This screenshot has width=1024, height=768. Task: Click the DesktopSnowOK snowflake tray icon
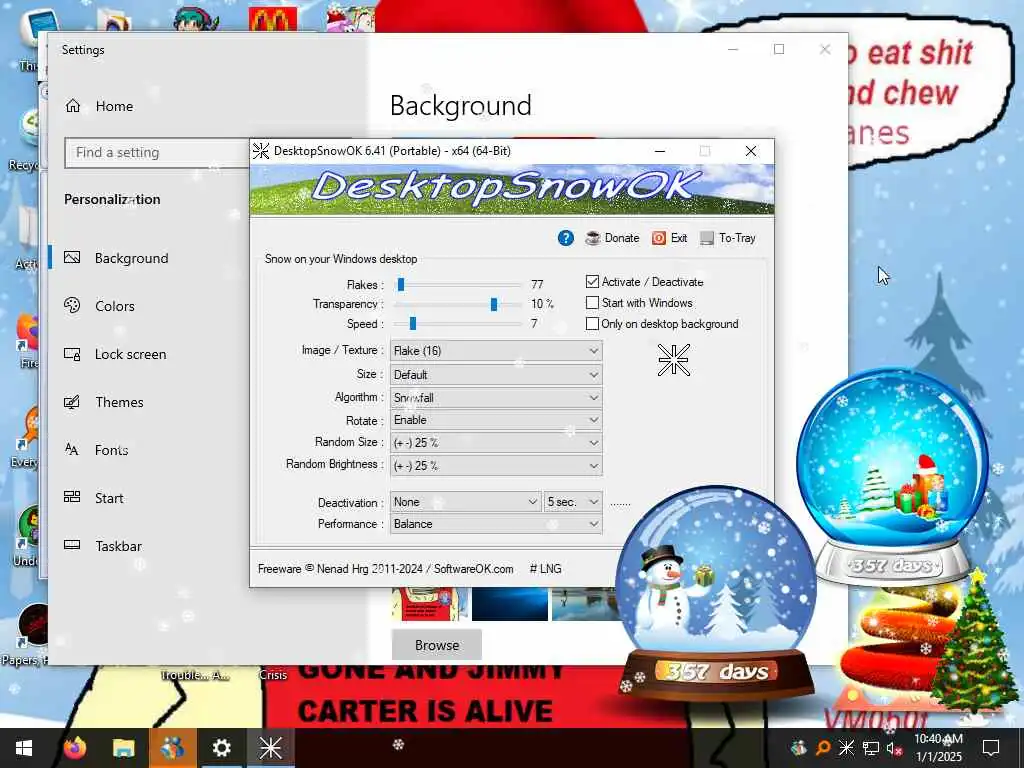coord(846,748)
